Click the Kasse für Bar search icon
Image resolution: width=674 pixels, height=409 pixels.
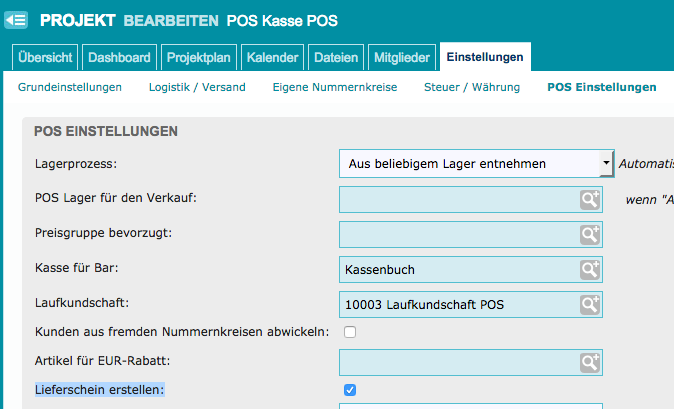(589, 269)
